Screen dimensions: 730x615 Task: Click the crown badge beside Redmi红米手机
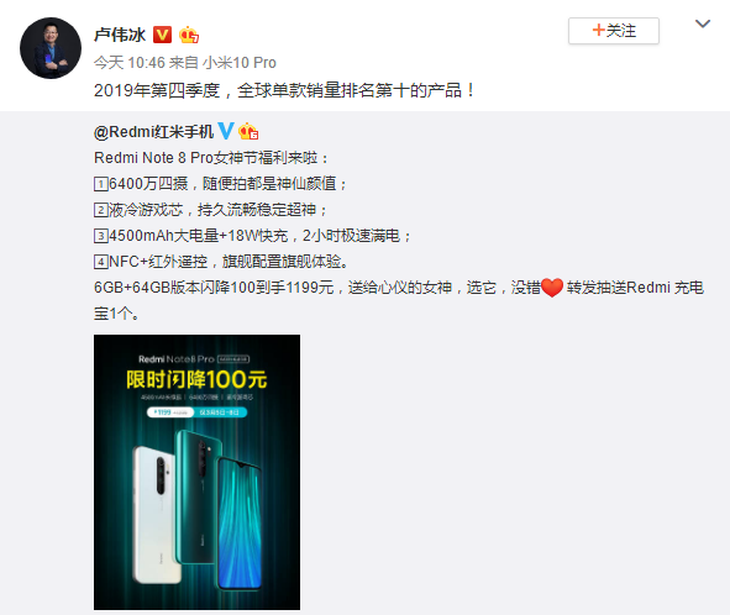click(248, 131)
